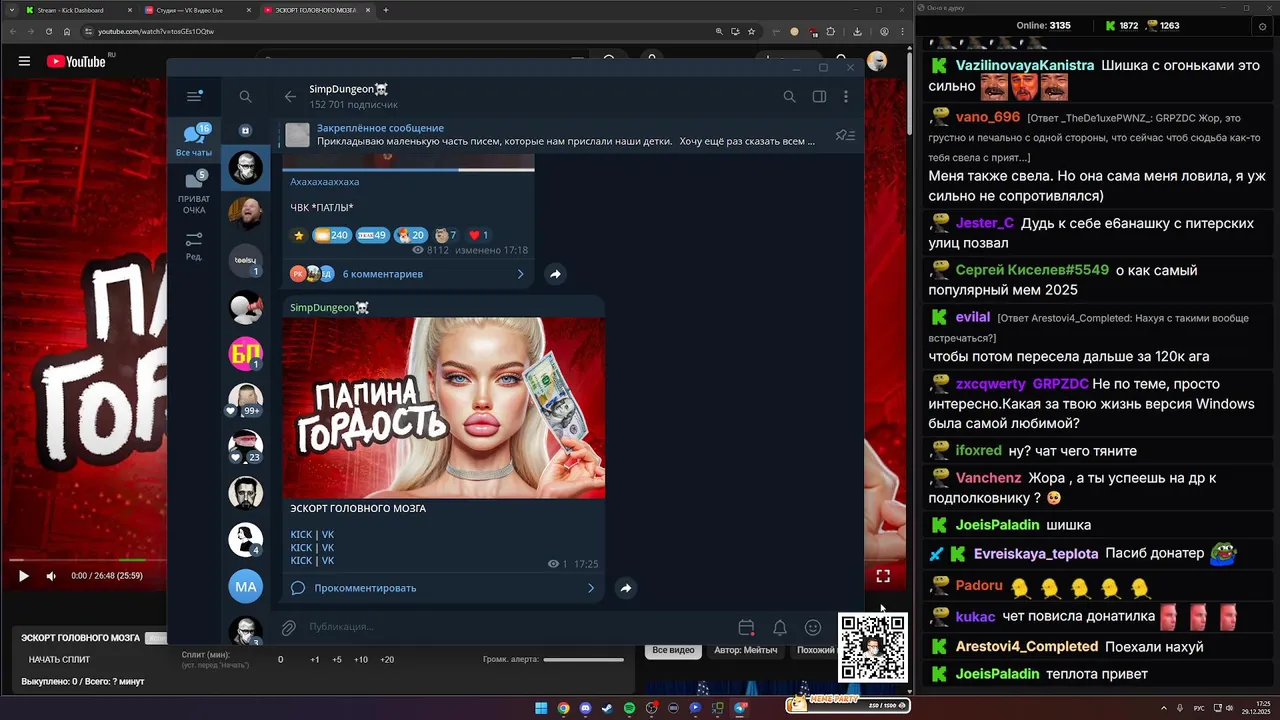Click the heart reaction with 1 count
The width and height of the screenshot is (1280, 720).
pyautogui.click(x=479, y=235)
